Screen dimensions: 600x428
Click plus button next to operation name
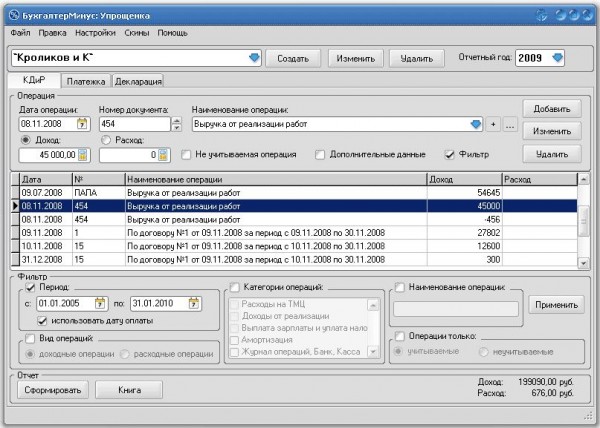click(x=492, y=125)
